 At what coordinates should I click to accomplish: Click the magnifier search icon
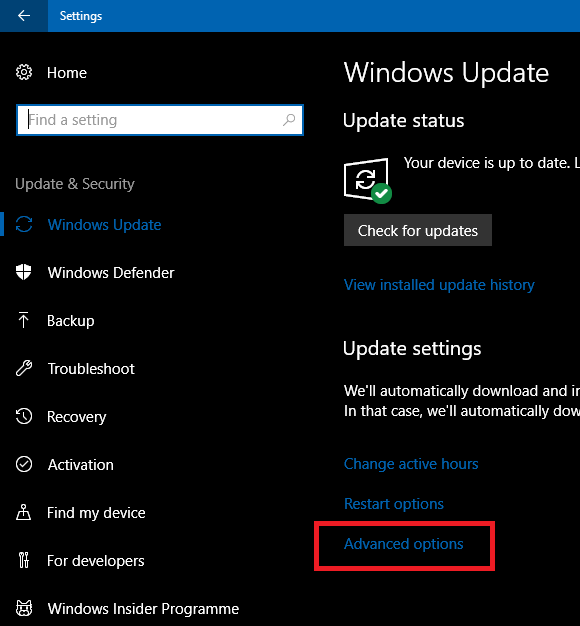[289, 120]
